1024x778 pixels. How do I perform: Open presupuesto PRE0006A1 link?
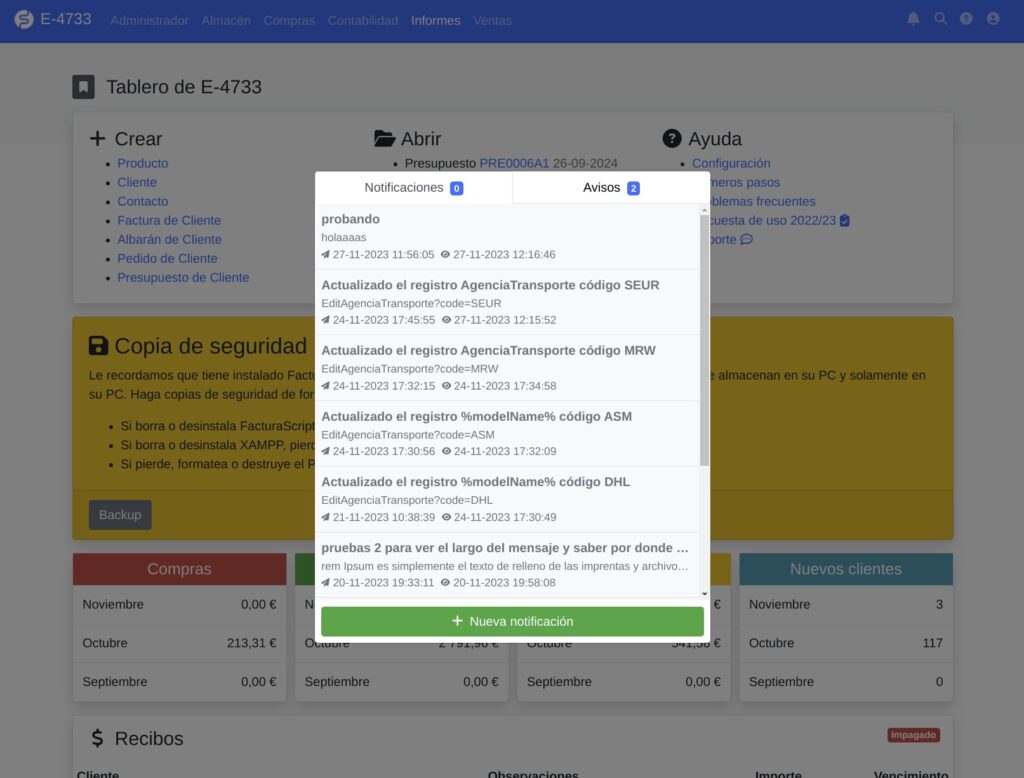(x=514, y=163)
